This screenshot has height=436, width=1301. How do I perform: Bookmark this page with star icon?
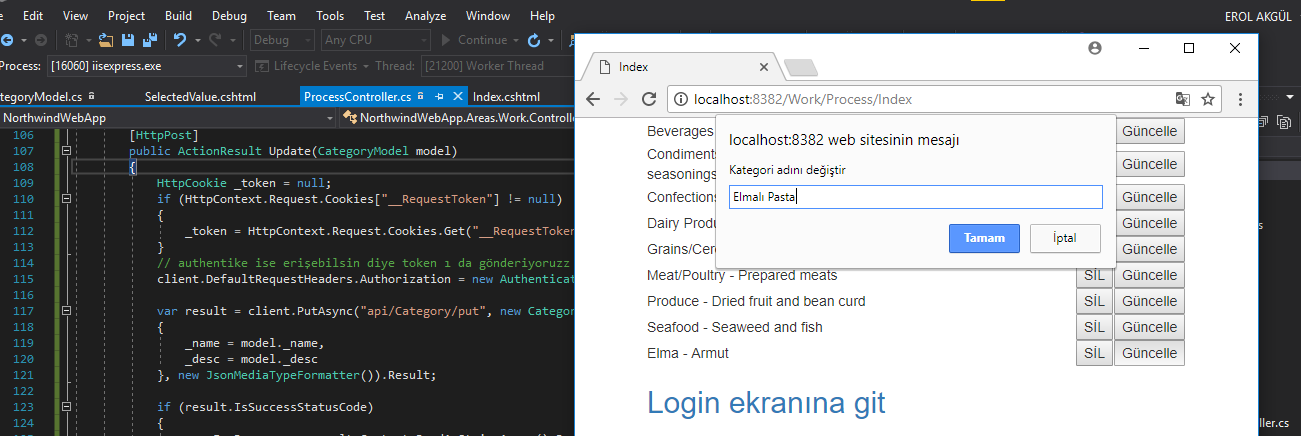(x=1208, y=99)
